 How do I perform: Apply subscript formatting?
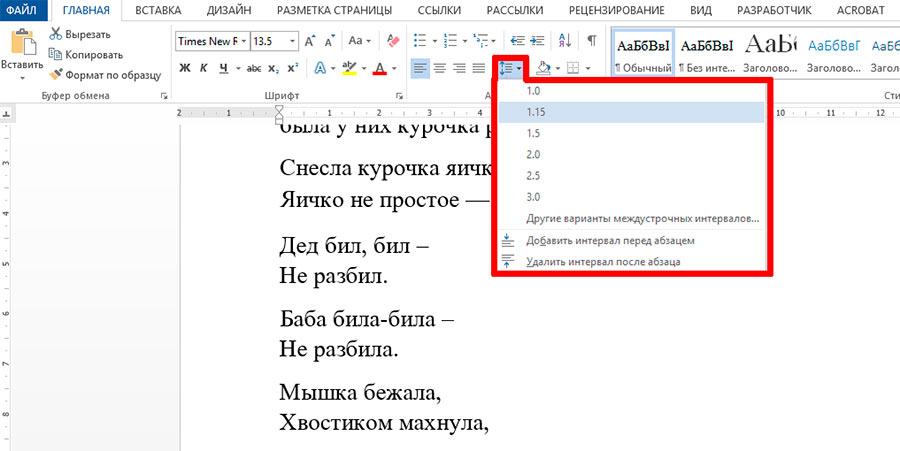pyautogui.click(x=274, y=68)
